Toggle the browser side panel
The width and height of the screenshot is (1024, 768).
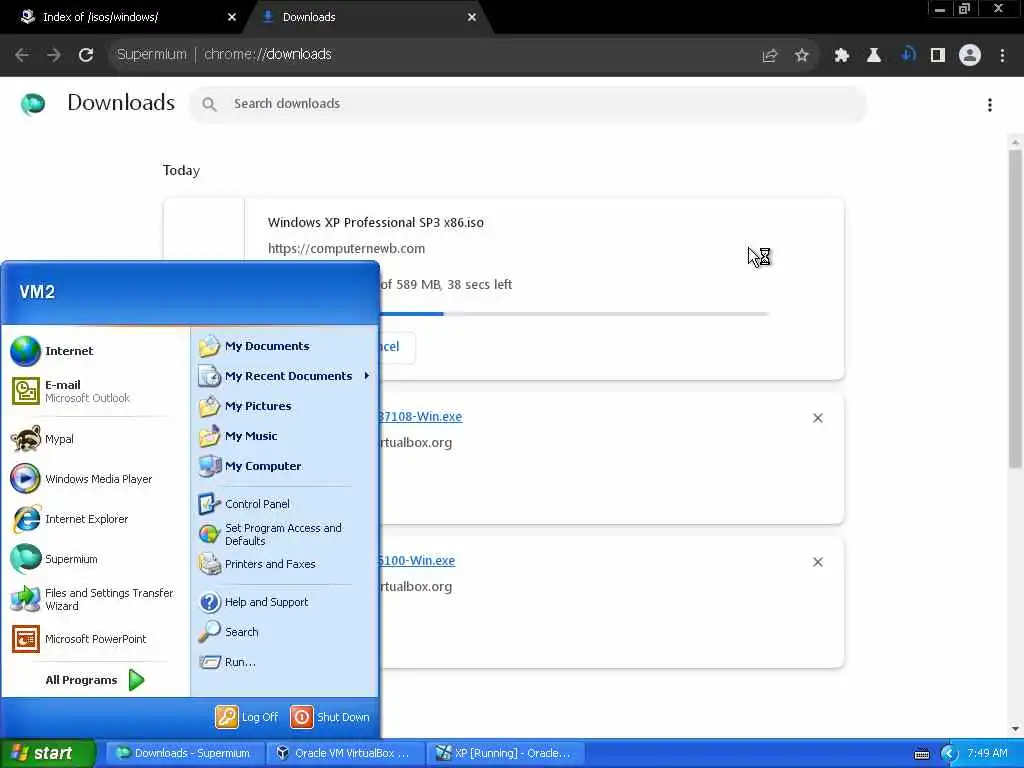(938, 56)
